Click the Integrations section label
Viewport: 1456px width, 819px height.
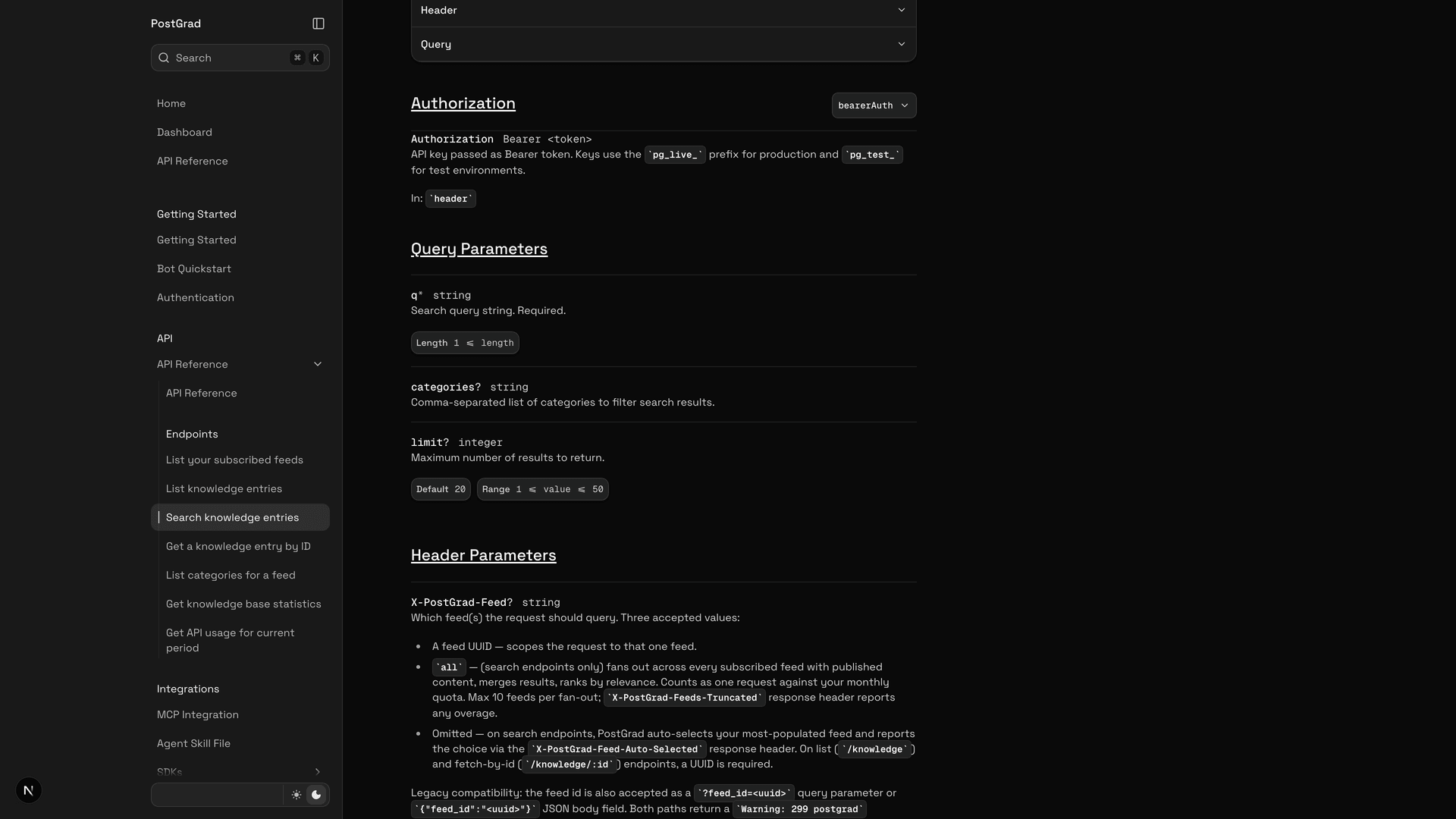click(x=188, y=689)
